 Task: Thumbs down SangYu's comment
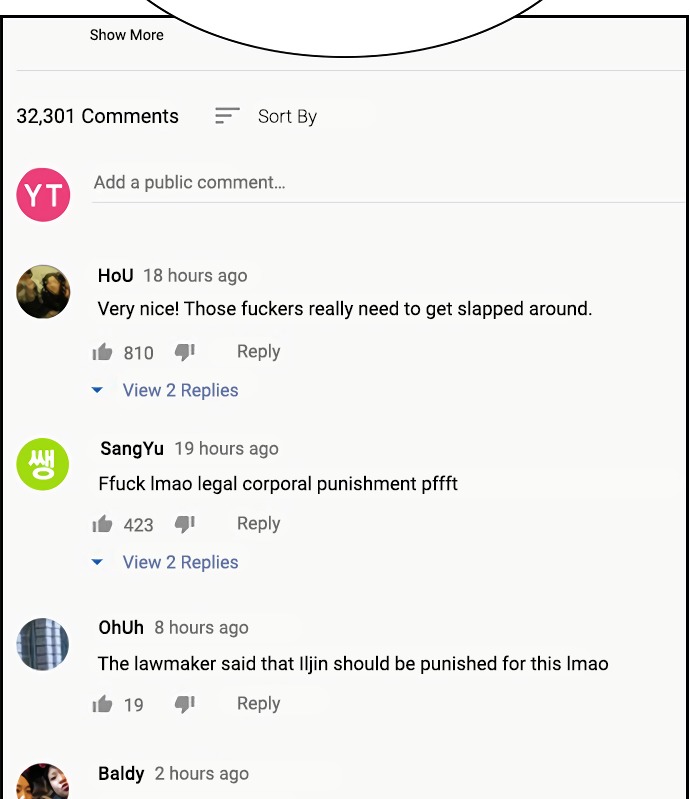point(184,524)
